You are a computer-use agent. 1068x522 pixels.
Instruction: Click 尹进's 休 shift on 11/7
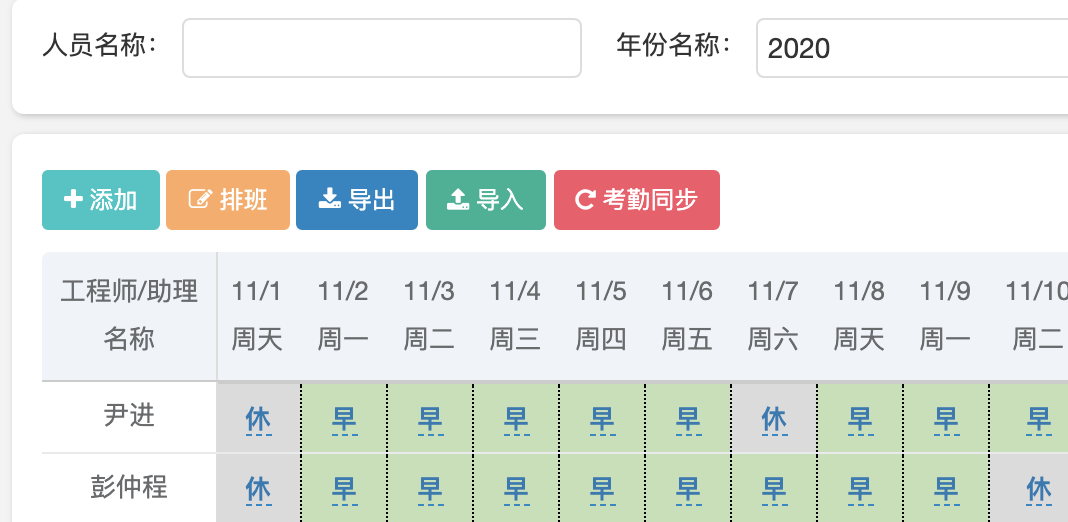[x=774, y=418]
